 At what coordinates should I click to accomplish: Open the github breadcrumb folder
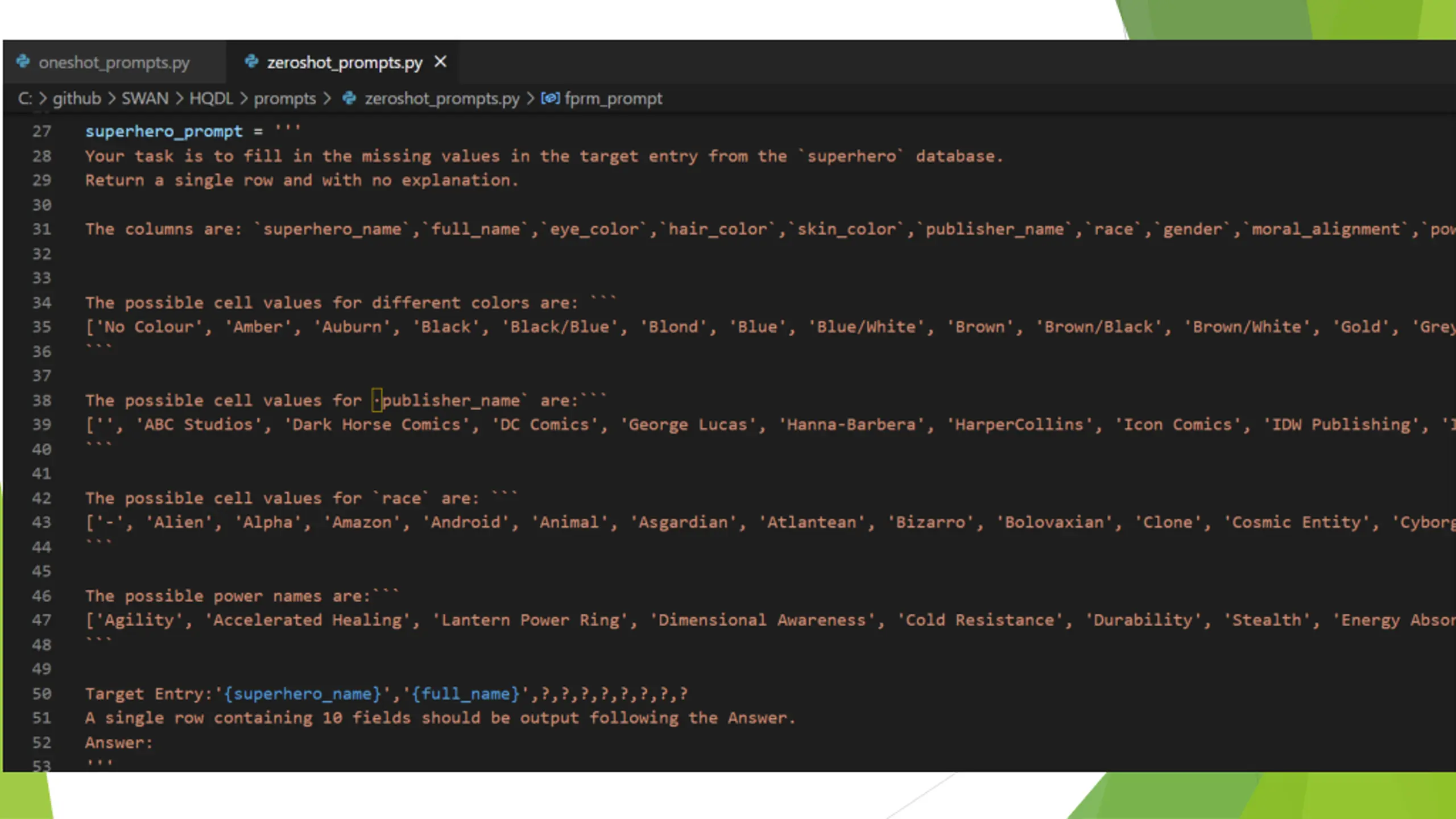77,98
